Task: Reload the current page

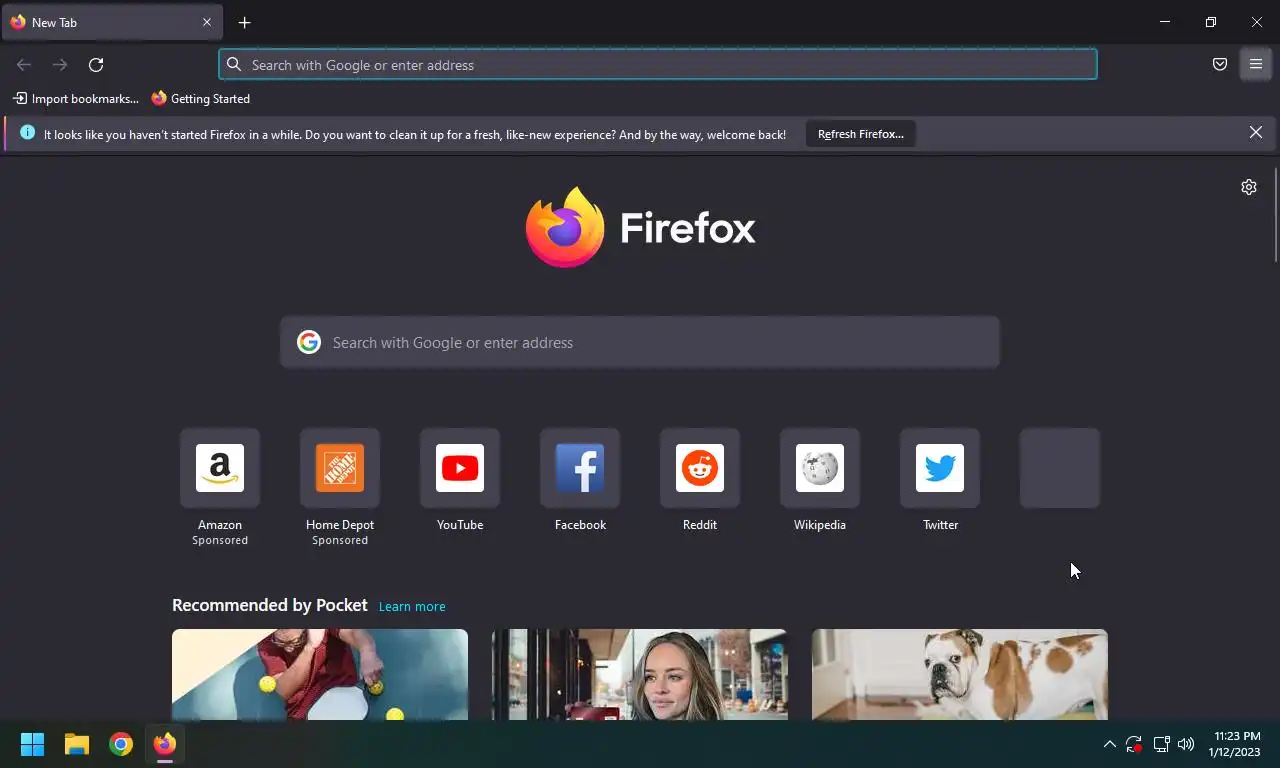Action: click(96, 65)
